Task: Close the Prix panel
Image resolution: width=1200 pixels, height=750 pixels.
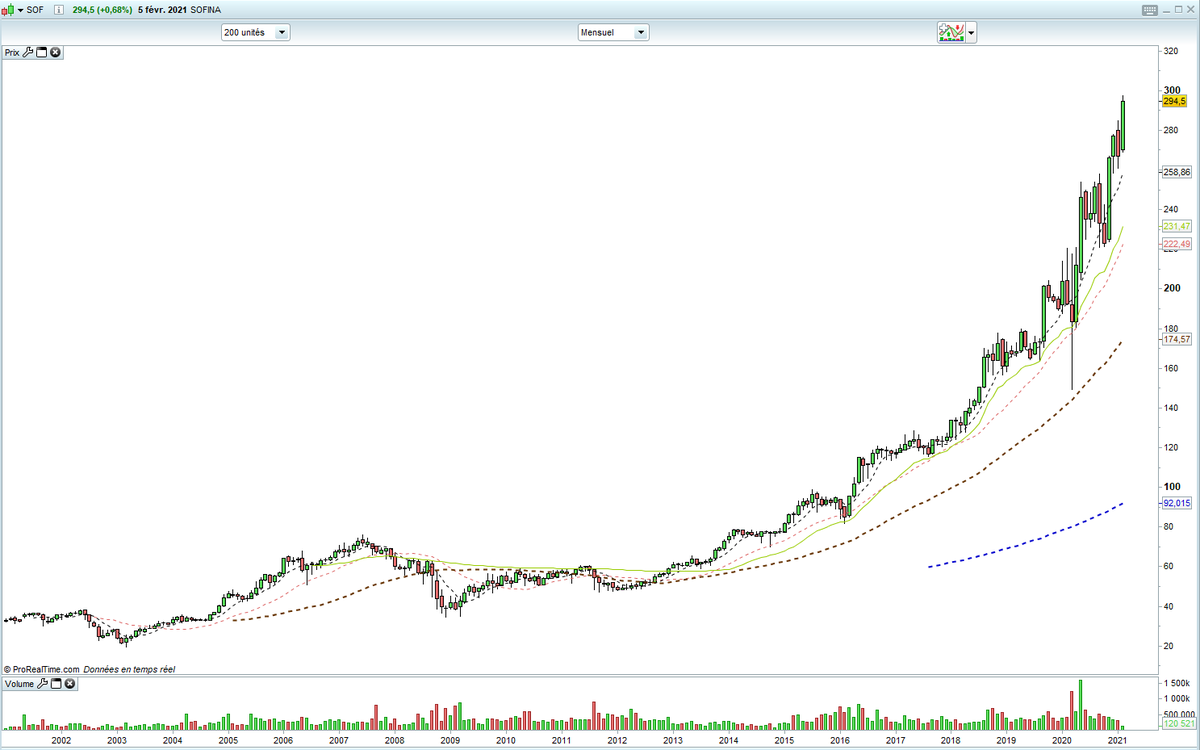Action: click(x=55, y=52)
